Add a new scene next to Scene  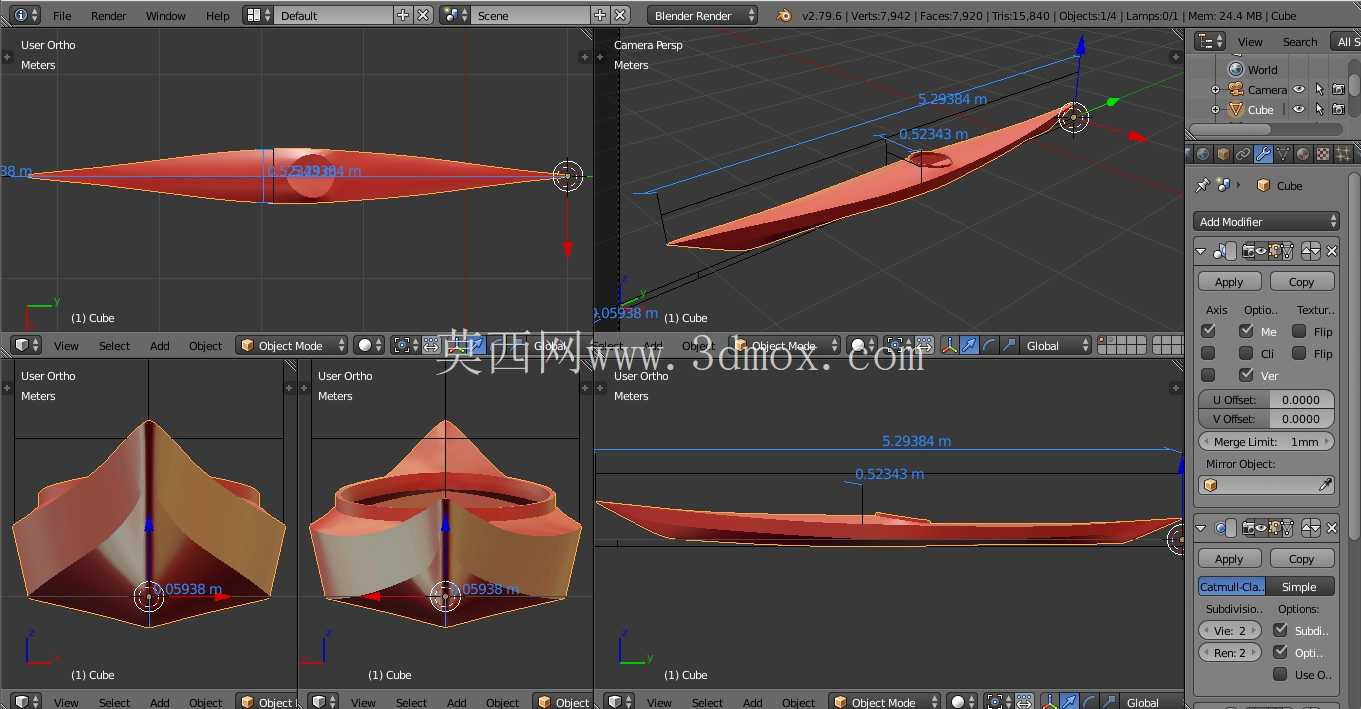click(600, 15)
